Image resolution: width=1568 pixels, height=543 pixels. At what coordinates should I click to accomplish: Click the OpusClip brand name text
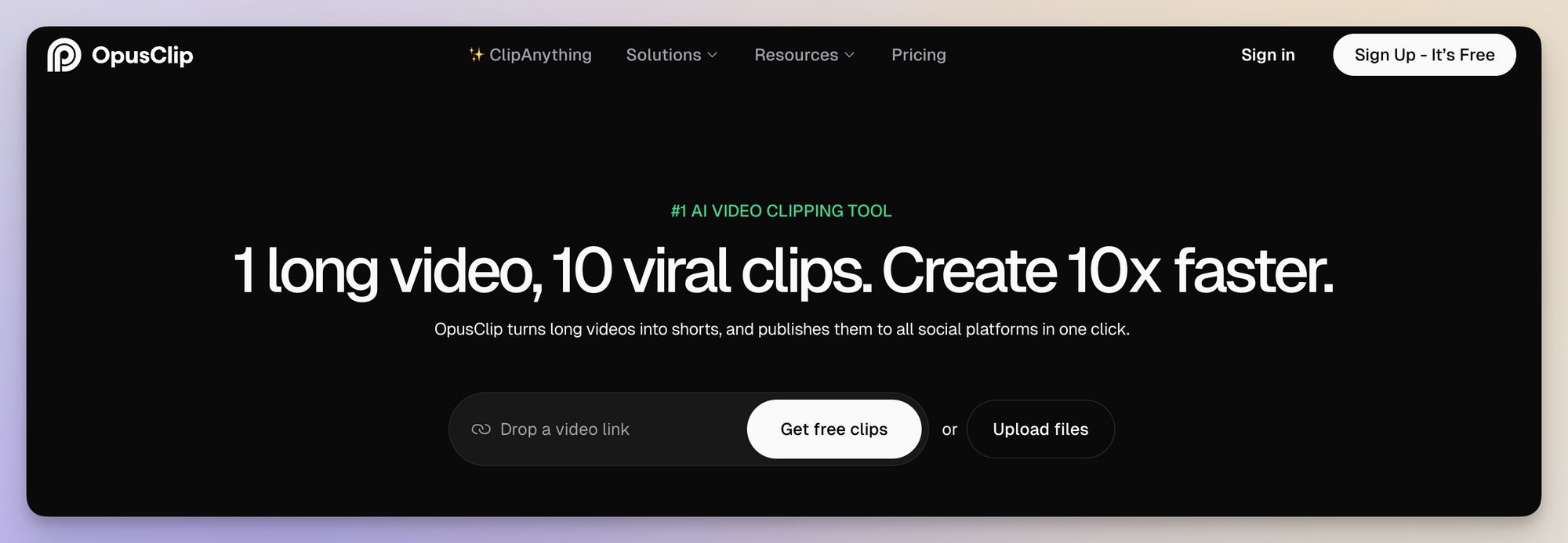142,55
